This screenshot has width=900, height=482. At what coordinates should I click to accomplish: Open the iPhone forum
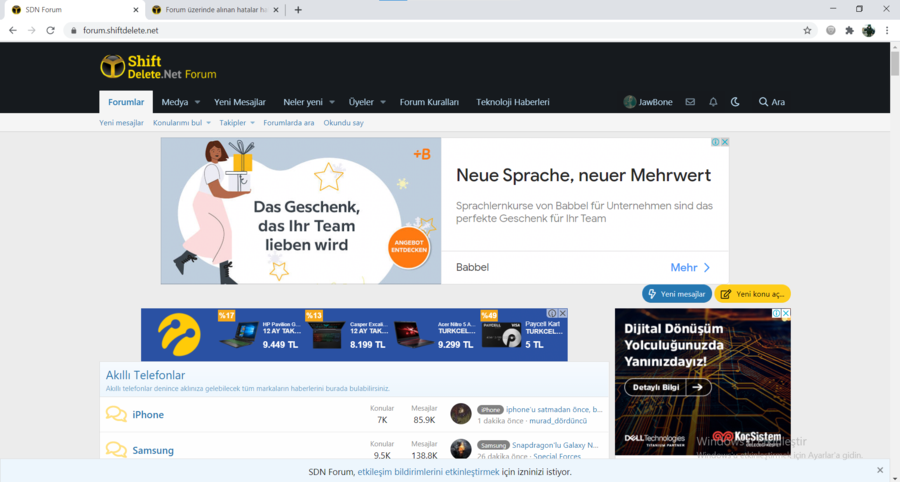148,414
